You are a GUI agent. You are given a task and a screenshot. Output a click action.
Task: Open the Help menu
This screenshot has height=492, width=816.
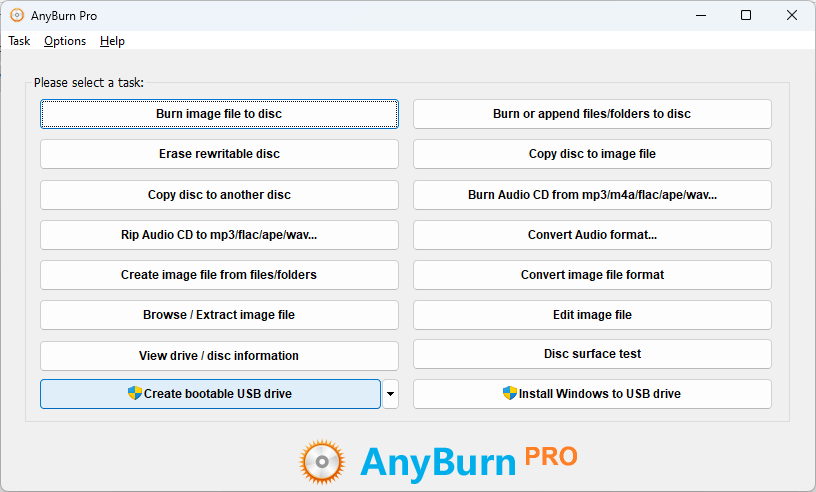(112, 41)
